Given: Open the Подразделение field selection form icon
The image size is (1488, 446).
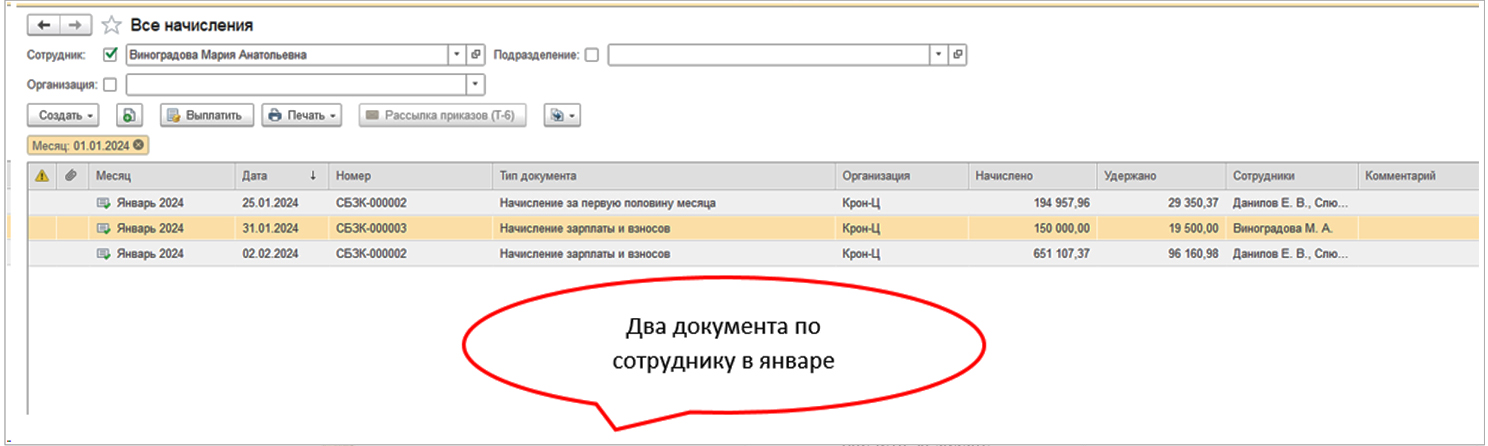Looking at the screenshot, I should click(958, 55).
